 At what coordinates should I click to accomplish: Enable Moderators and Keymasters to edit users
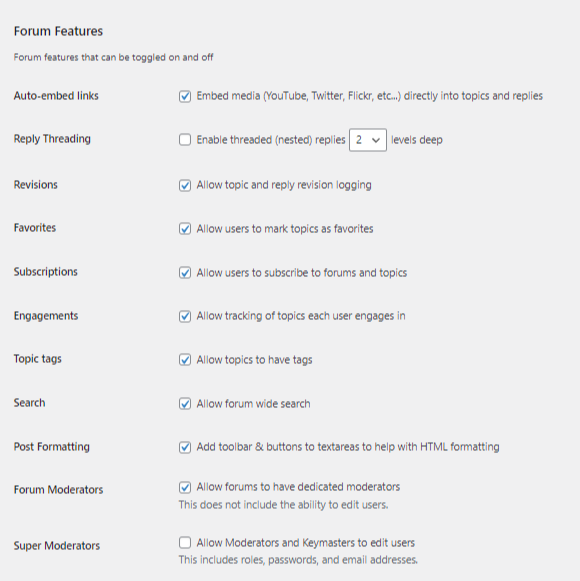(185, 543)
